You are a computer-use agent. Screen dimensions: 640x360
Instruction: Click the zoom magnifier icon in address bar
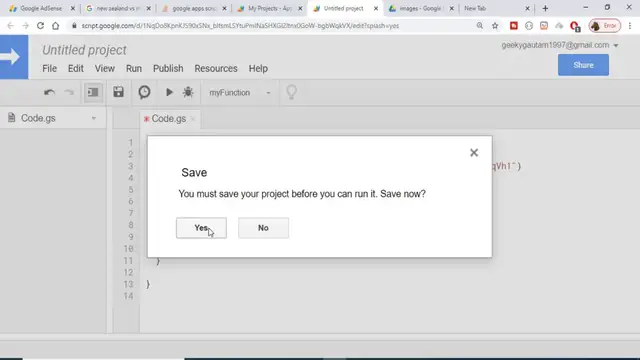(x=480, y=26)
